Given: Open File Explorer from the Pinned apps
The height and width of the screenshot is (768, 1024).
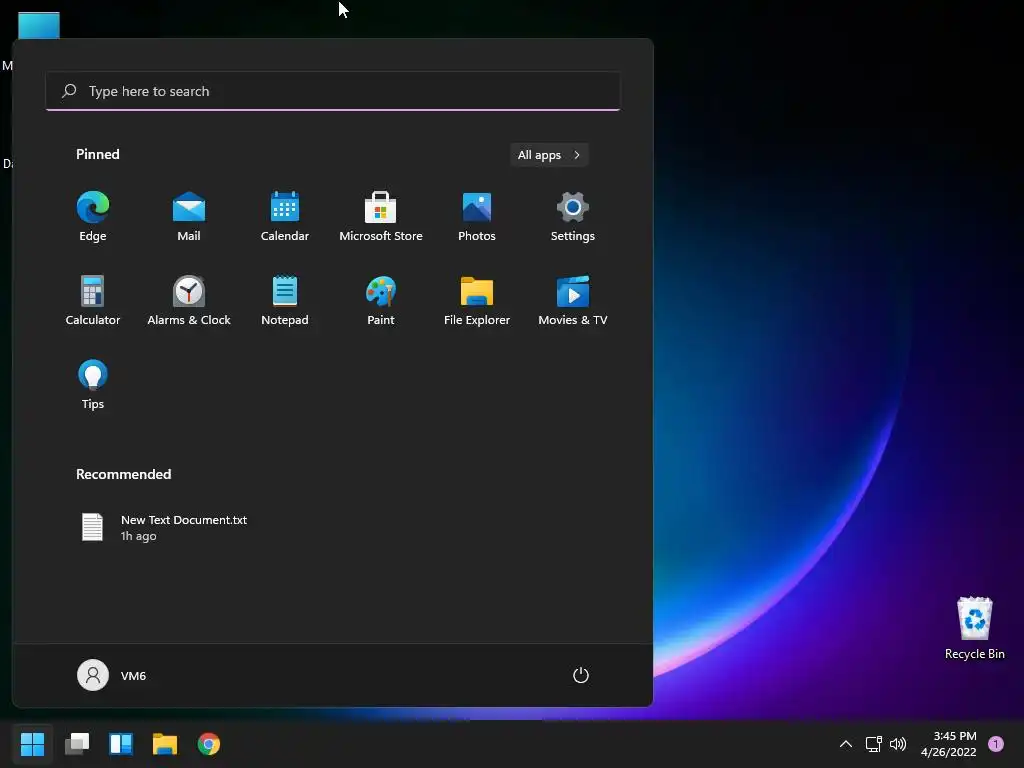Looking at the screenshot, I should 477,300.
